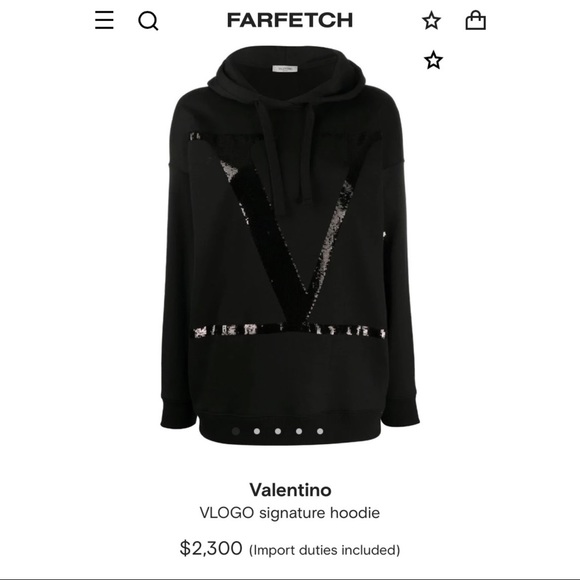The height and width of the screenshot is (580, 580).
Task: Open wishlist star icon in header
Action: pyautogui.click(x=432, y=20)
